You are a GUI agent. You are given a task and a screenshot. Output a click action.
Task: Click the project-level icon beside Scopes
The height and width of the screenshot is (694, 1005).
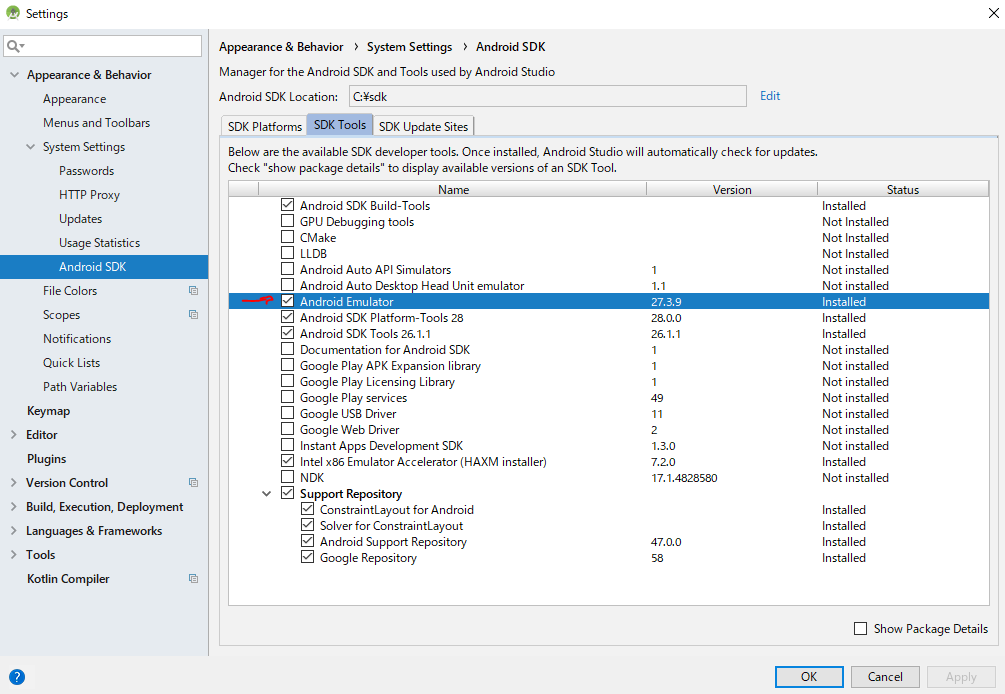click(193, 315)
